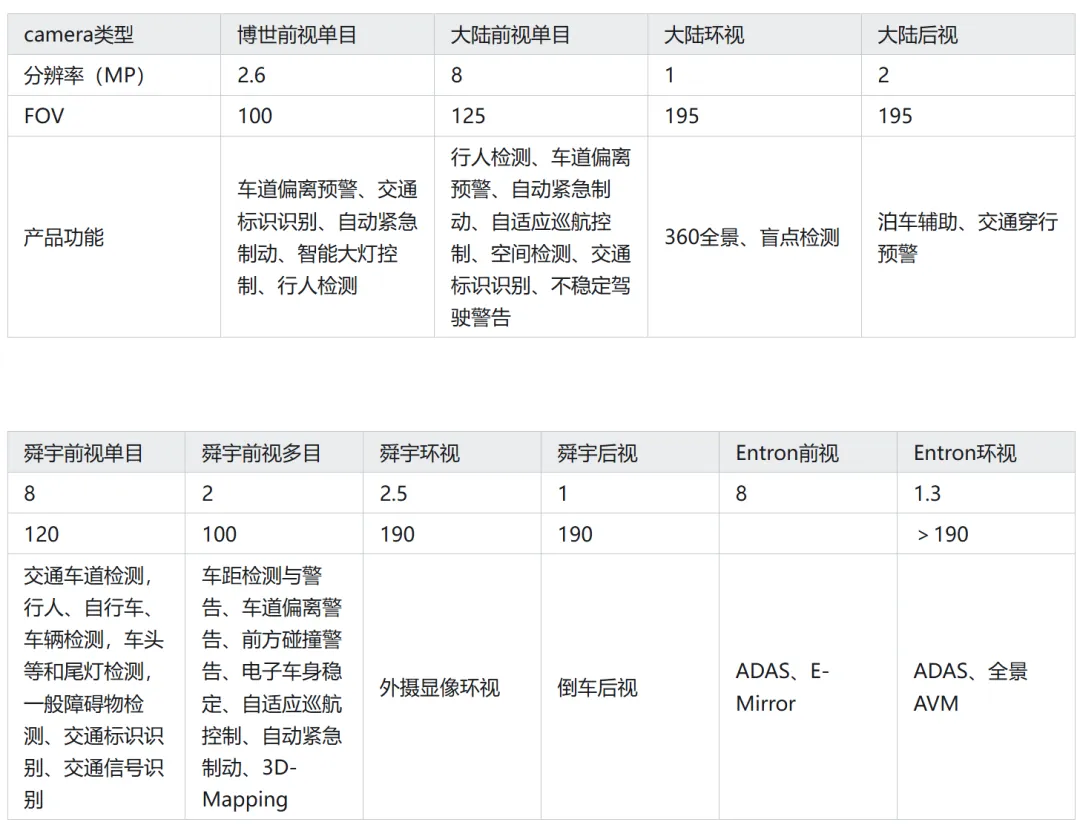Click the '舜宇前视多目' header
The height and width of the screenshot is (825, 1080).
point(273,452)
